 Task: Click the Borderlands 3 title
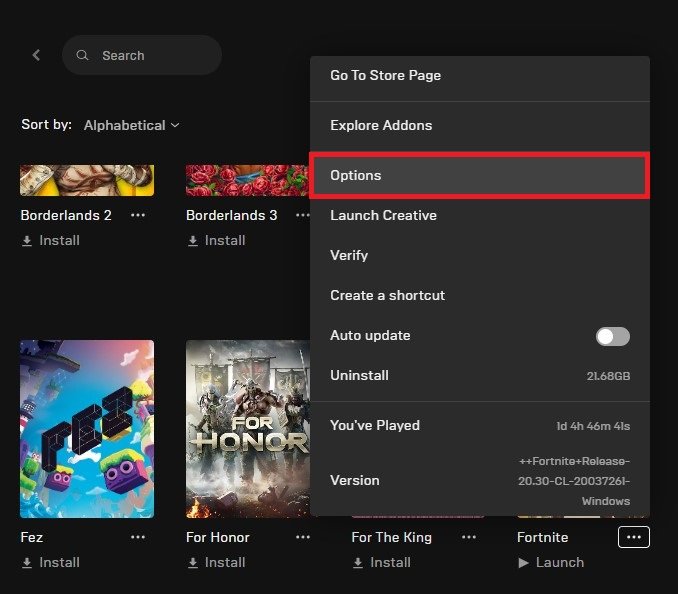coord(232,215)
